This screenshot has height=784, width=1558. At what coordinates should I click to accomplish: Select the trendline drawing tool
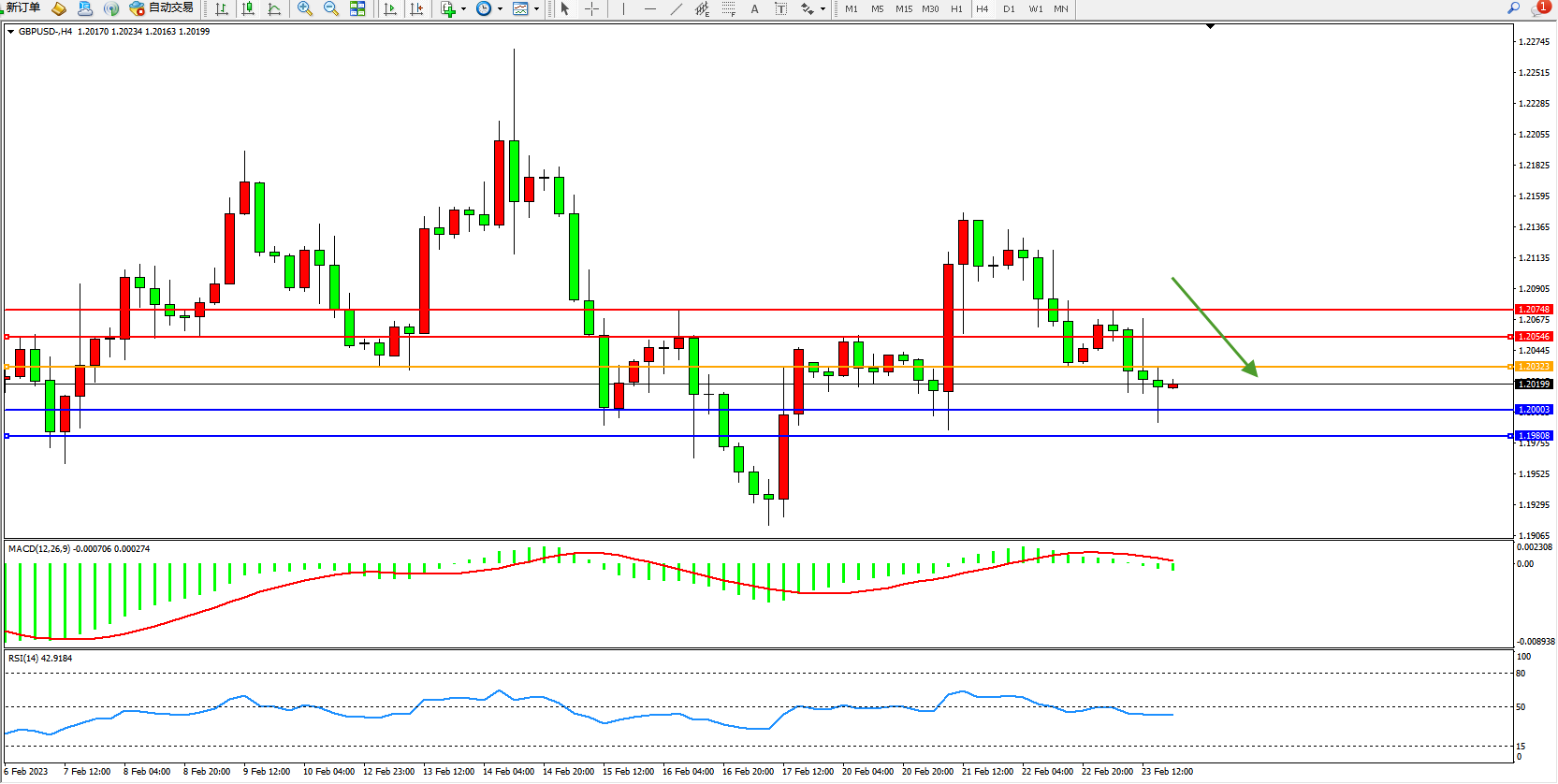677,9
